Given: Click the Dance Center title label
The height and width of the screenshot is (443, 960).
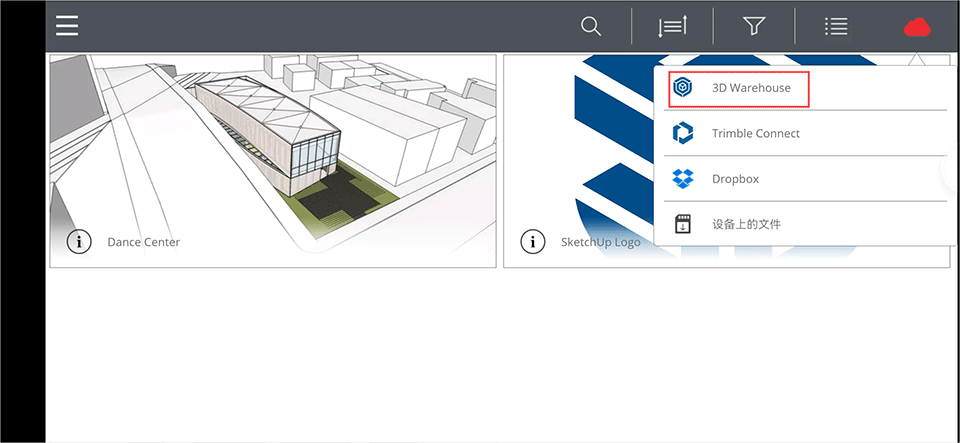Looking at the screenshot, I should click(143, 242).
